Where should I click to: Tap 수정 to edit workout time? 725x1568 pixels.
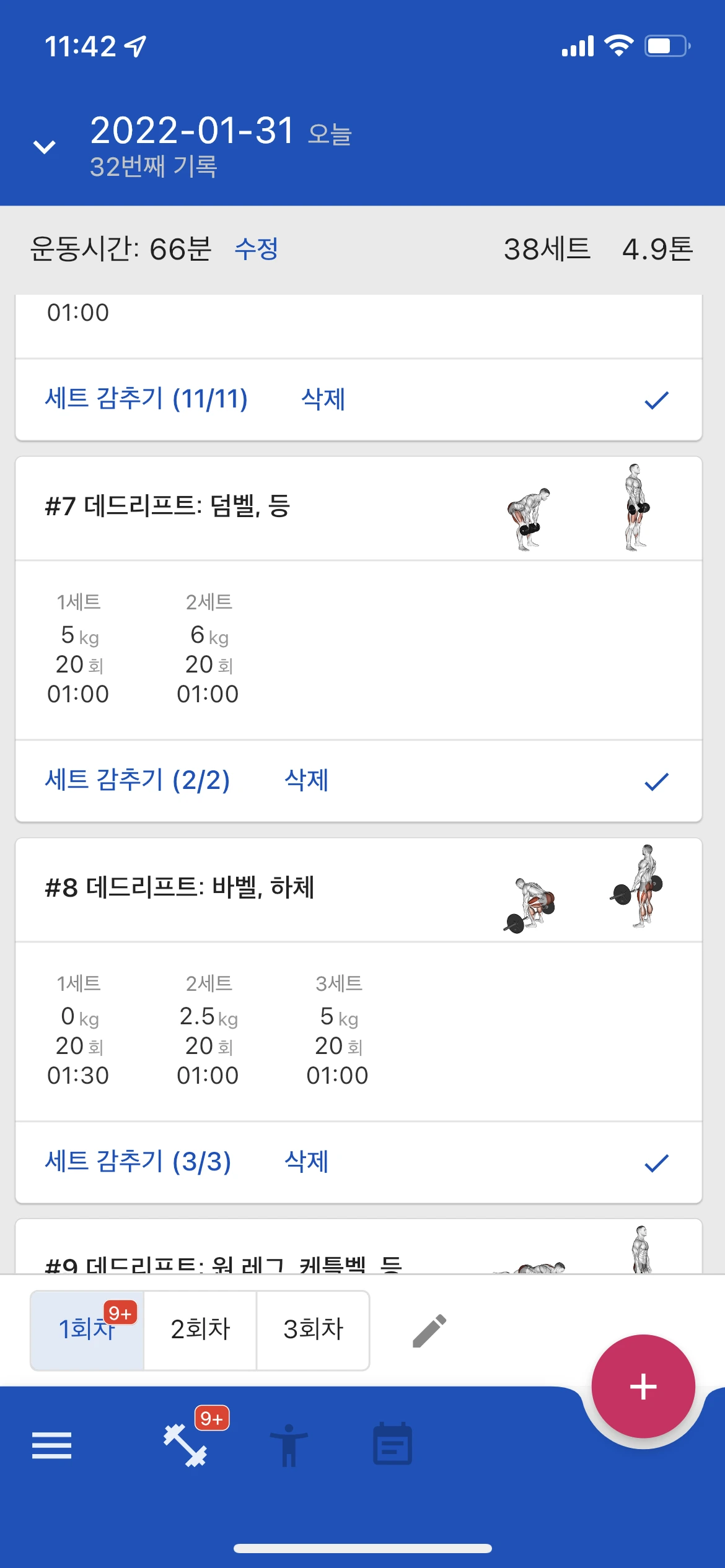pyautogui.click(x=257, y=249)
